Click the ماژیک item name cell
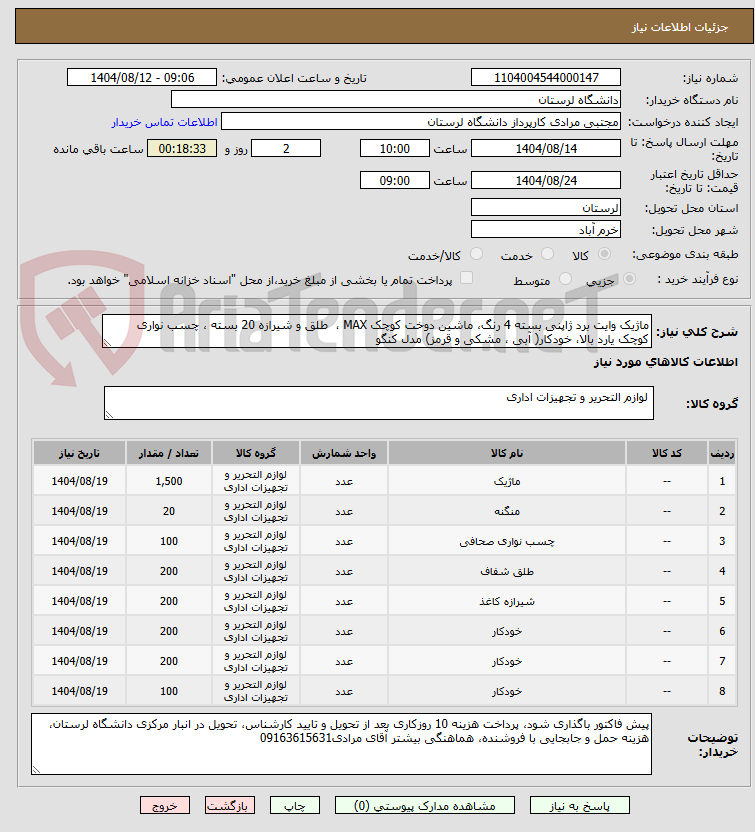This screenshot has width=755, height=832. [x=507, y=481]
